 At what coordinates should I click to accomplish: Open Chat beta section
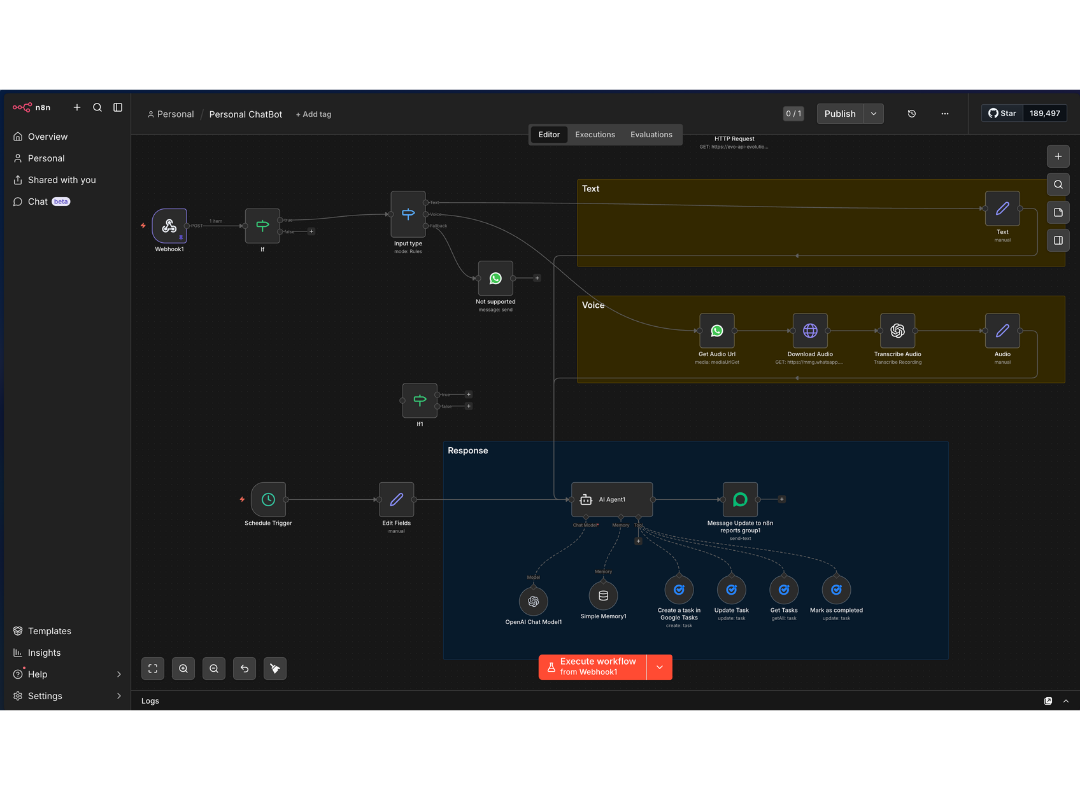tap(65, 202)
